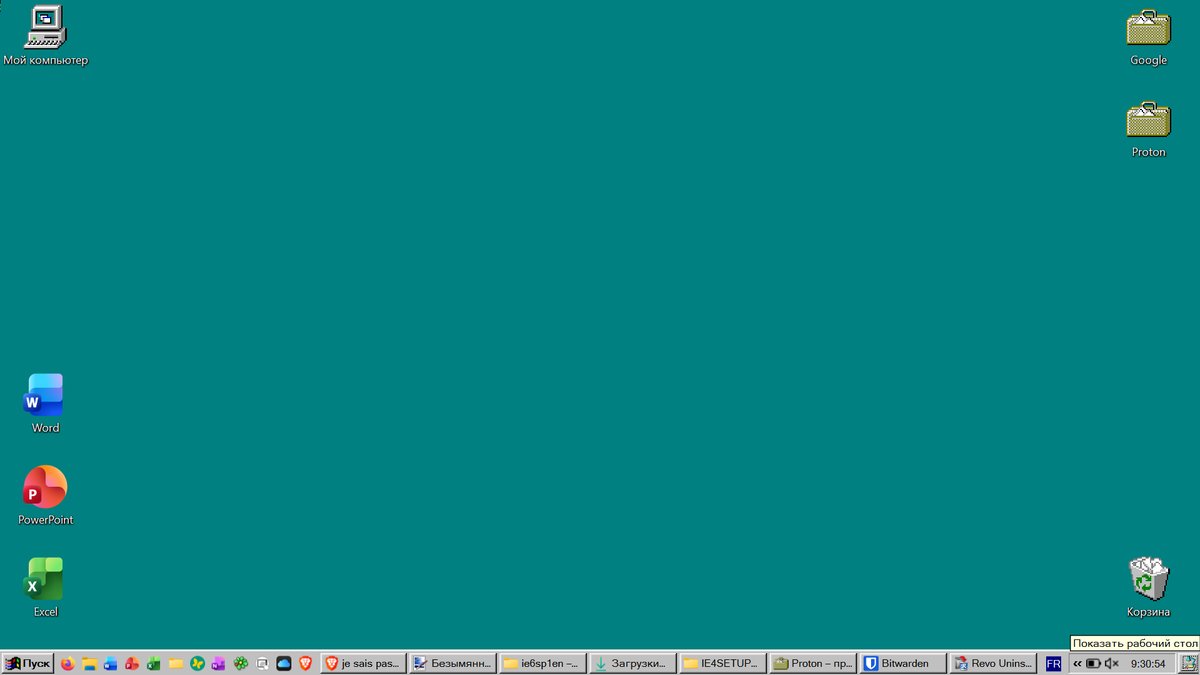Switch to the IE4SETUP folder taskbar window

(x=723, y=663)
